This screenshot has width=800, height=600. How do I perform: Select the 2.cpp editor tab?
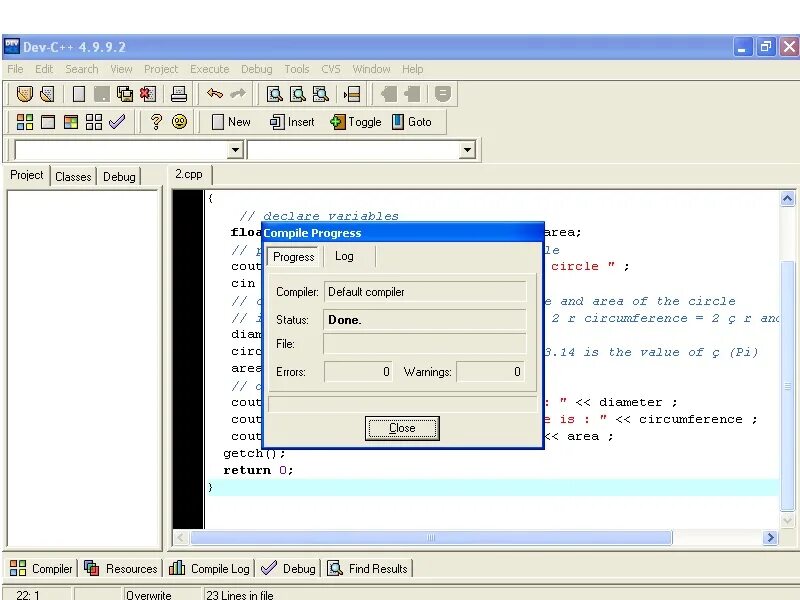pyautogui.click(x=189, y=174)
